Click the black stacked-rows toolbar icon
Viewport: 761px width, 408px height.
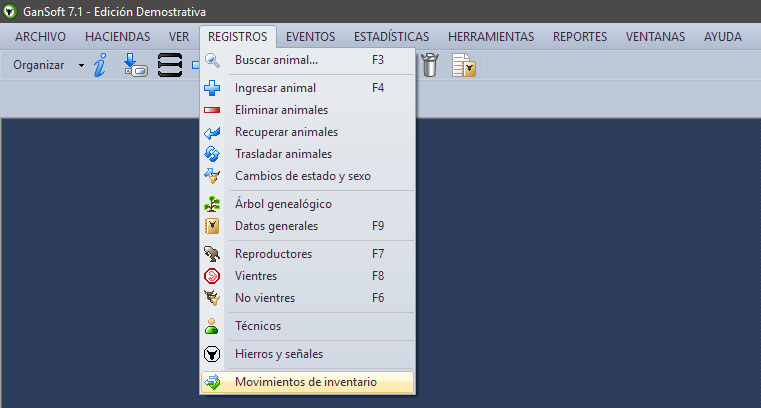(x=170, y=65)
